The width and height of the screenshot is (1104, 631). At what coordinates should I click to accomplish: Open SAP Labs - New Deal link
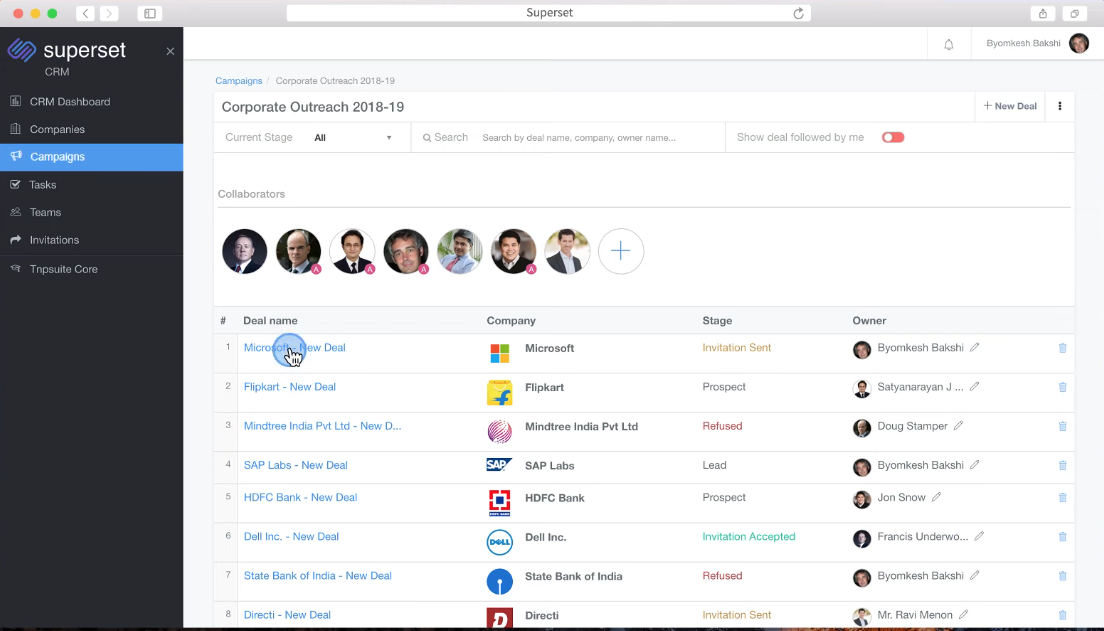[x=296, y=466]
